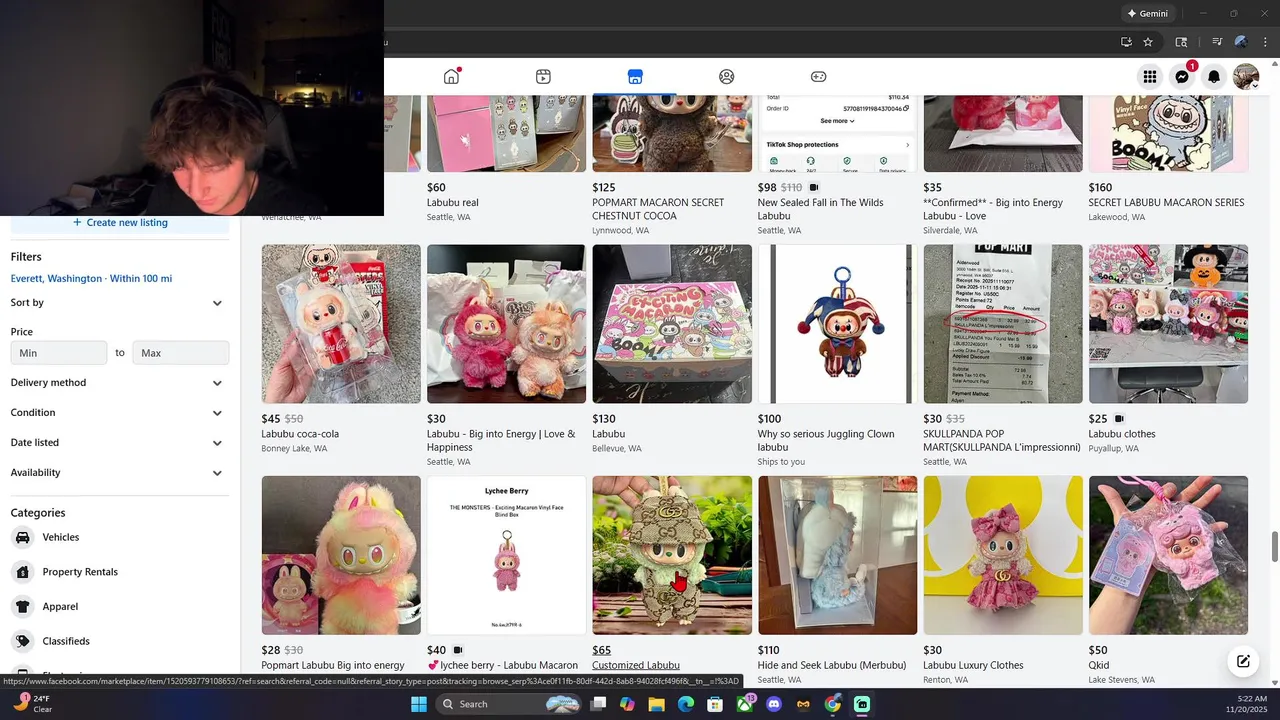Open the Qkid listing thumbnail
Screen dimensions: 1280x720
click(x=1168, y=555)
